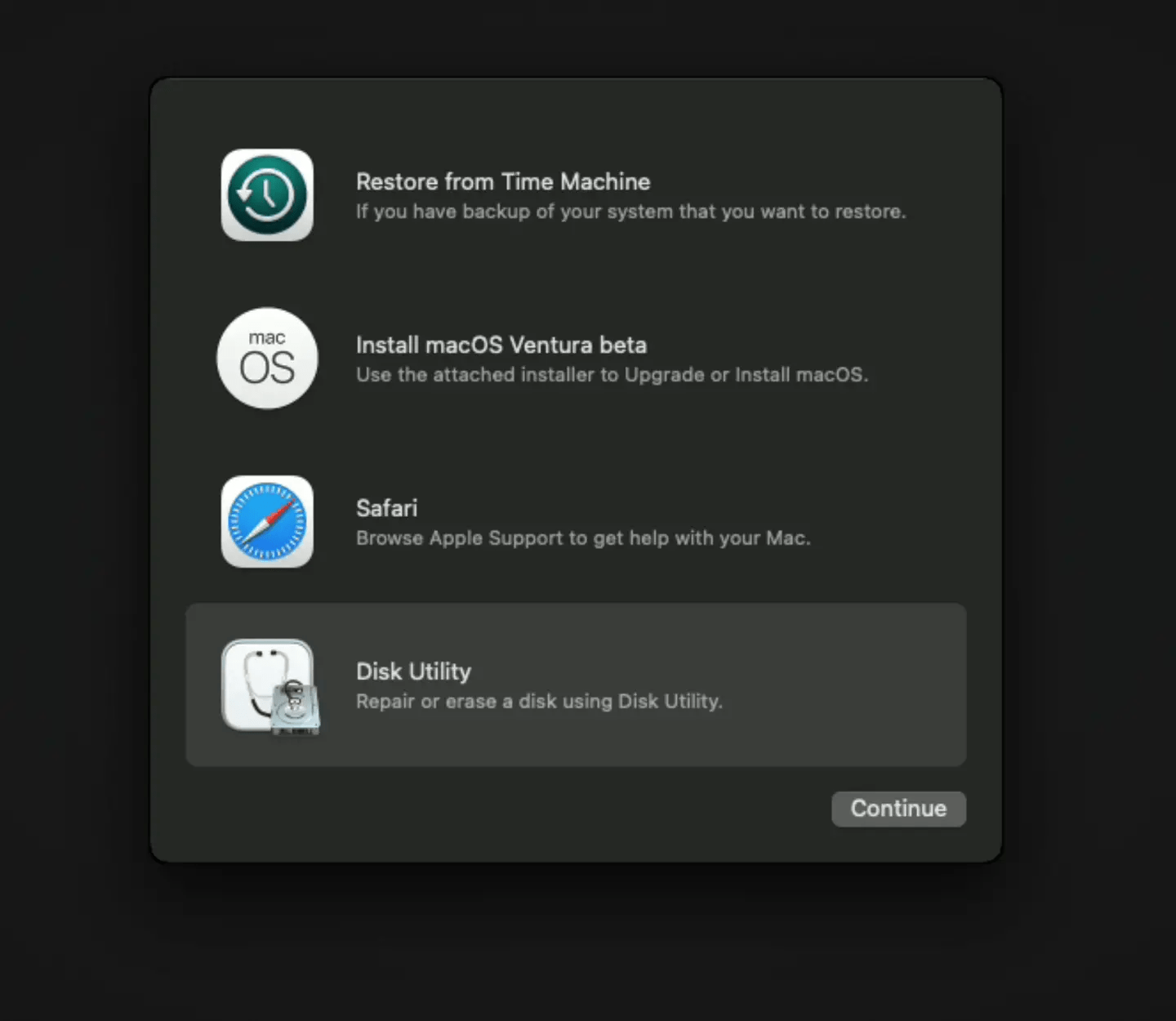Select the 'Safari' option title
Image resolution: width=1176 pixels, height=1021 pixels.
click(386, 508)
